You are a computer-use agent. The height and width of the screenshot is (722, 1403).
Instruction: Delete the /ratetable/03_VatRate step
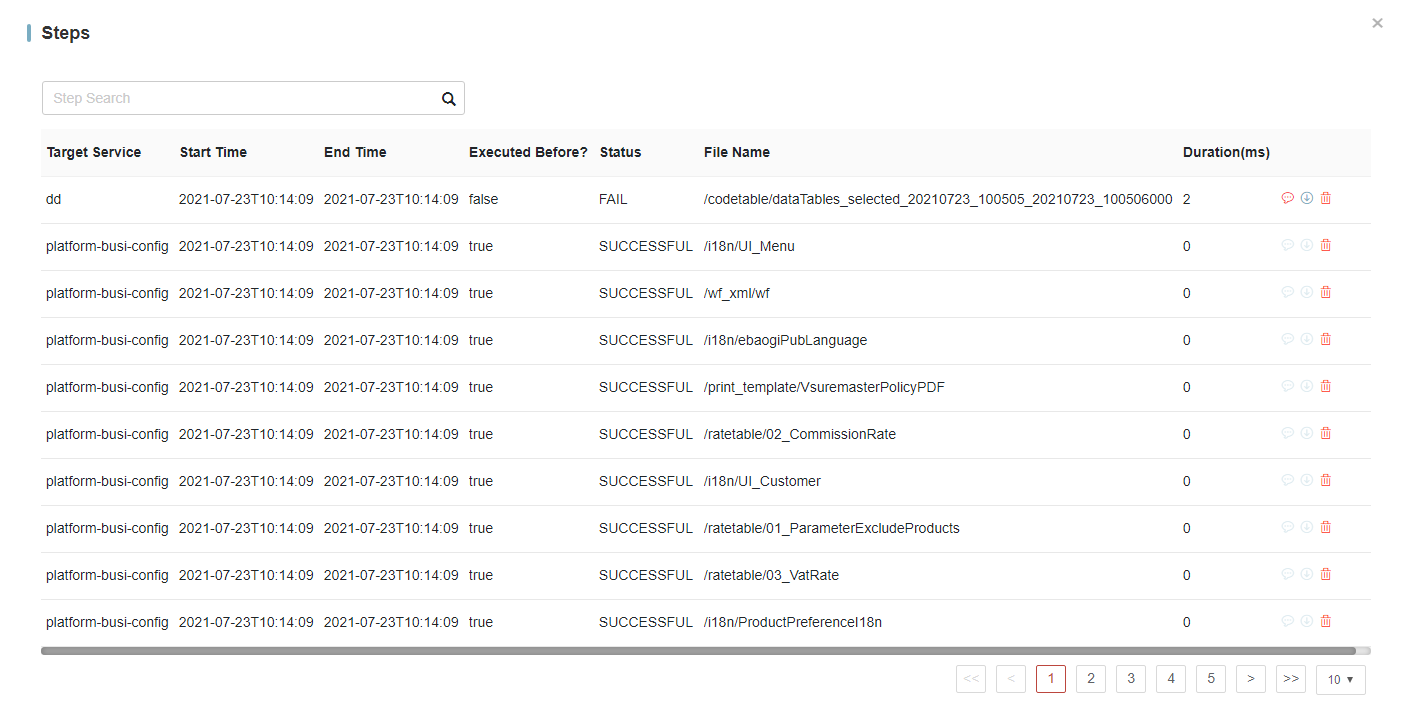click(1326, 574)
